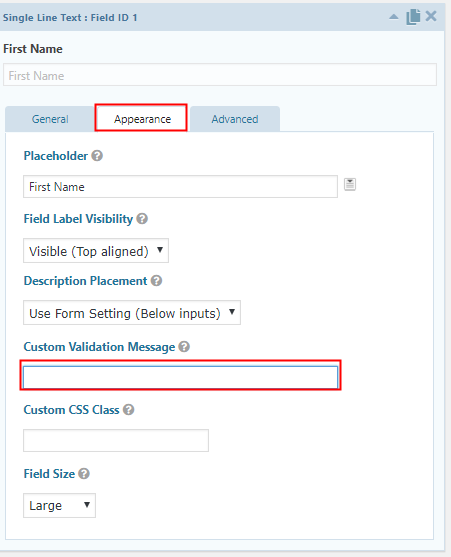Image resolution: width=451 pixels, height=557 pixels.
Task: Click the First Name preview field at top
Action: [220, 75]
